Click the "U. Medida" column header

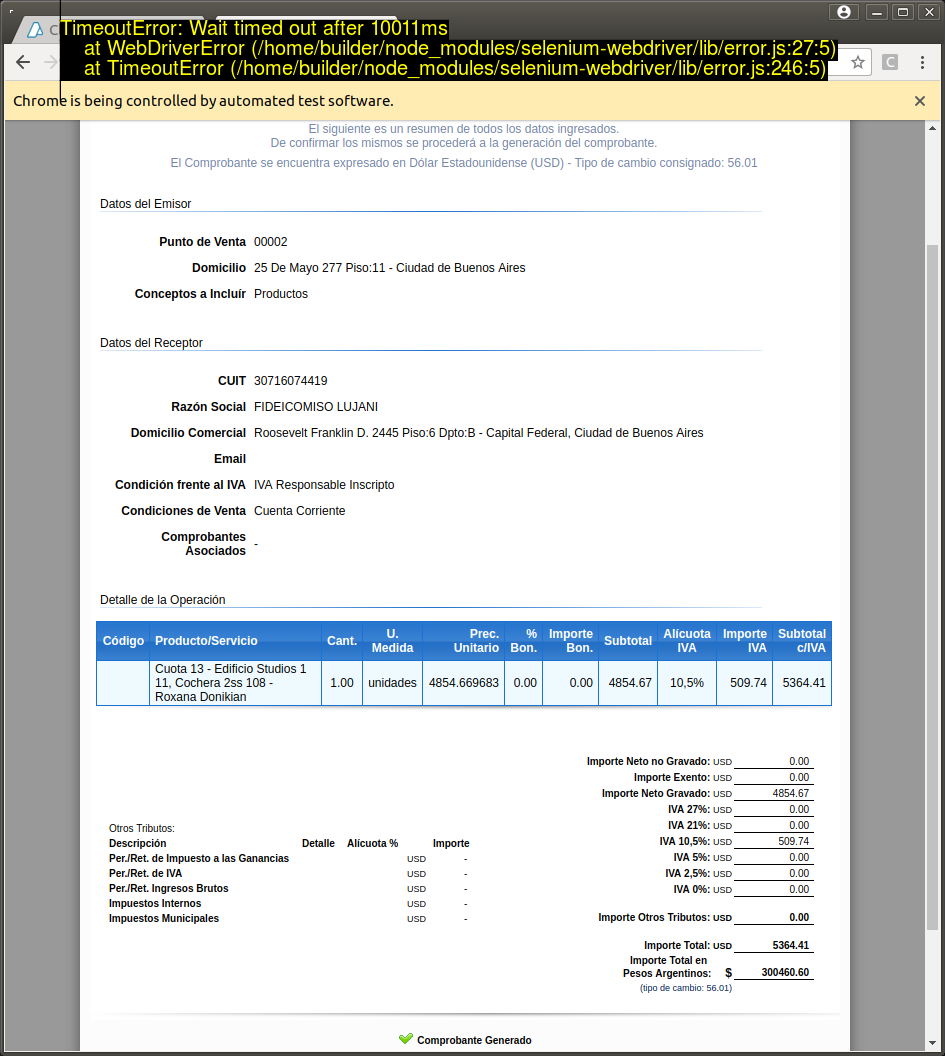click(393, 641)
